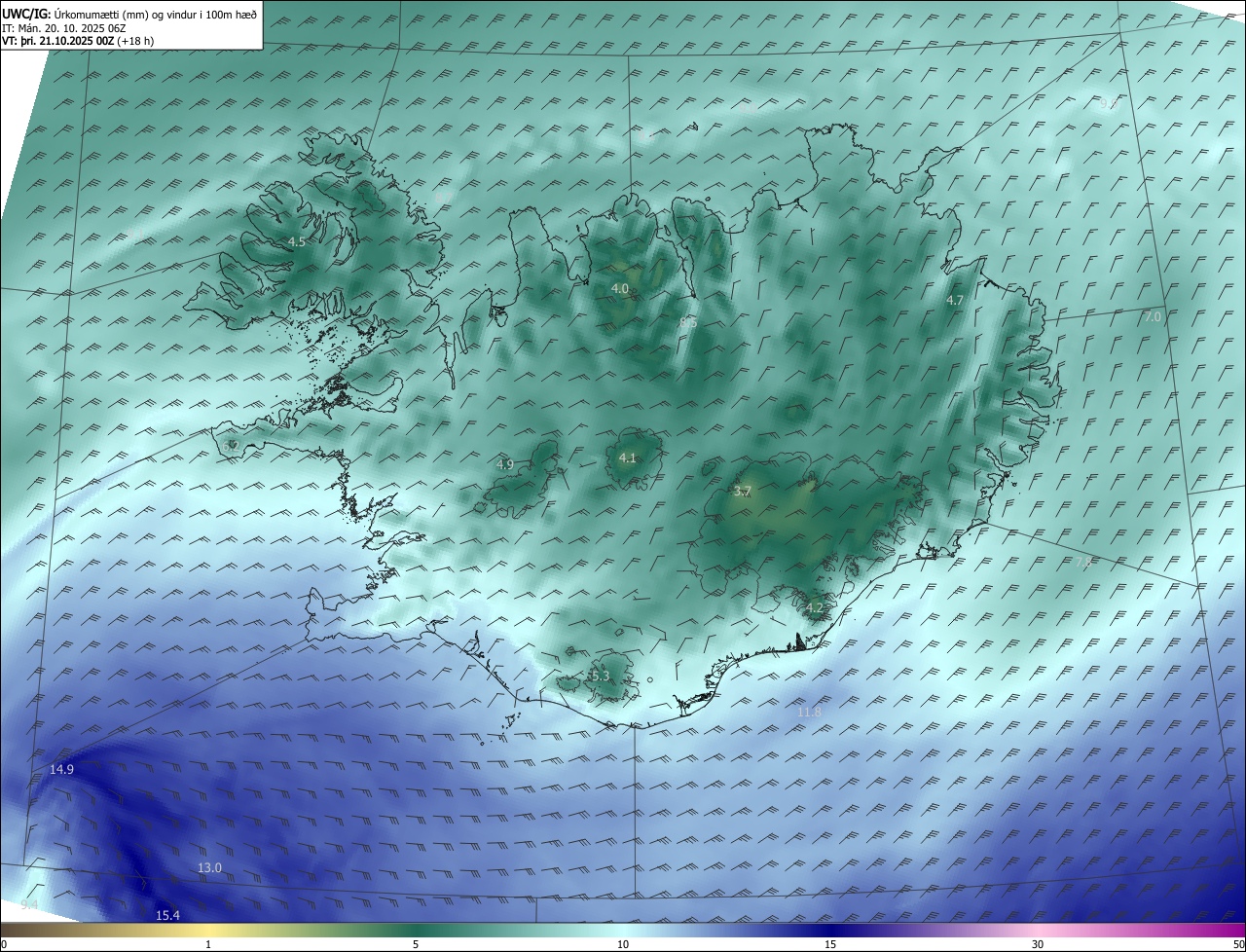Pick the pink color band above the 30 label
This screenshot has height=952, width=1246.
click(x=1038, y=930)
